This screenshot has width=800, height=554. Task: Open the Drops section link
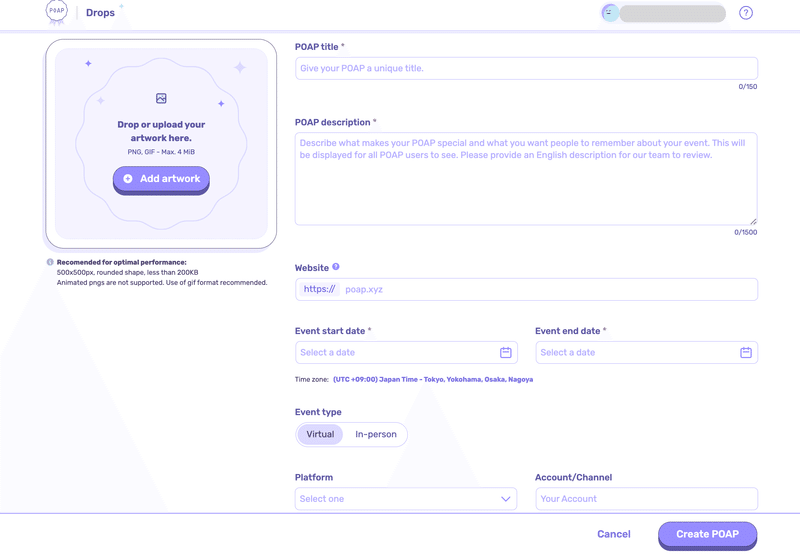[x=100, y=13]
